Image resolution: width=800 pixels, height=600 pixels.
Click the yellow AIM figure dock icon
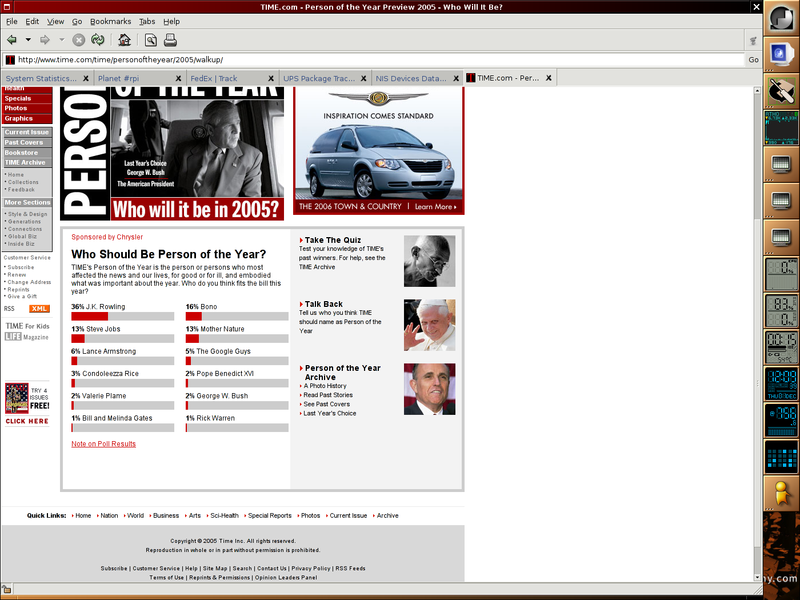[x=781, y=492]
